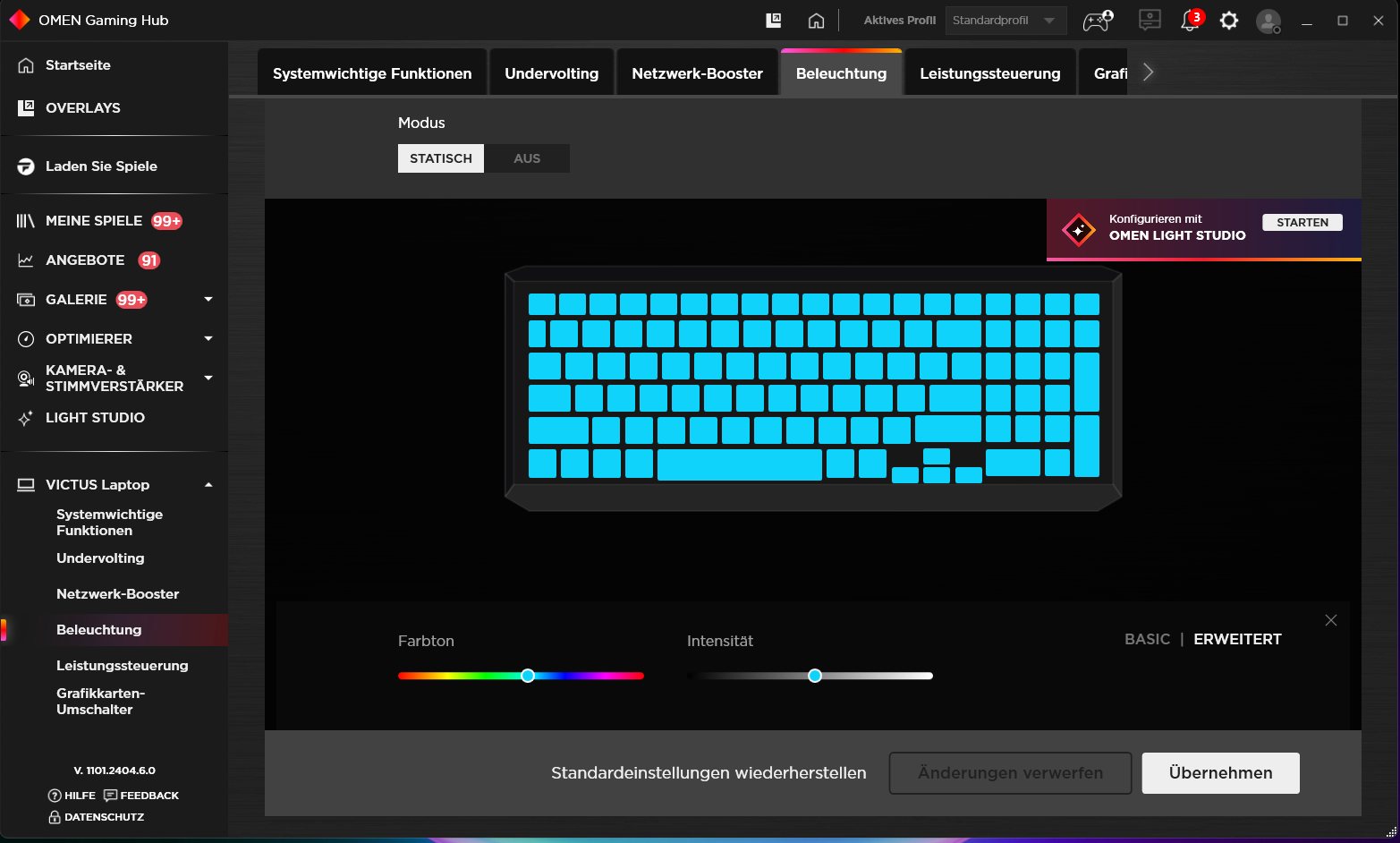The image size is (1400, 843).
Task: Click the overlay icon in title bar
Action: pos(774,21)
